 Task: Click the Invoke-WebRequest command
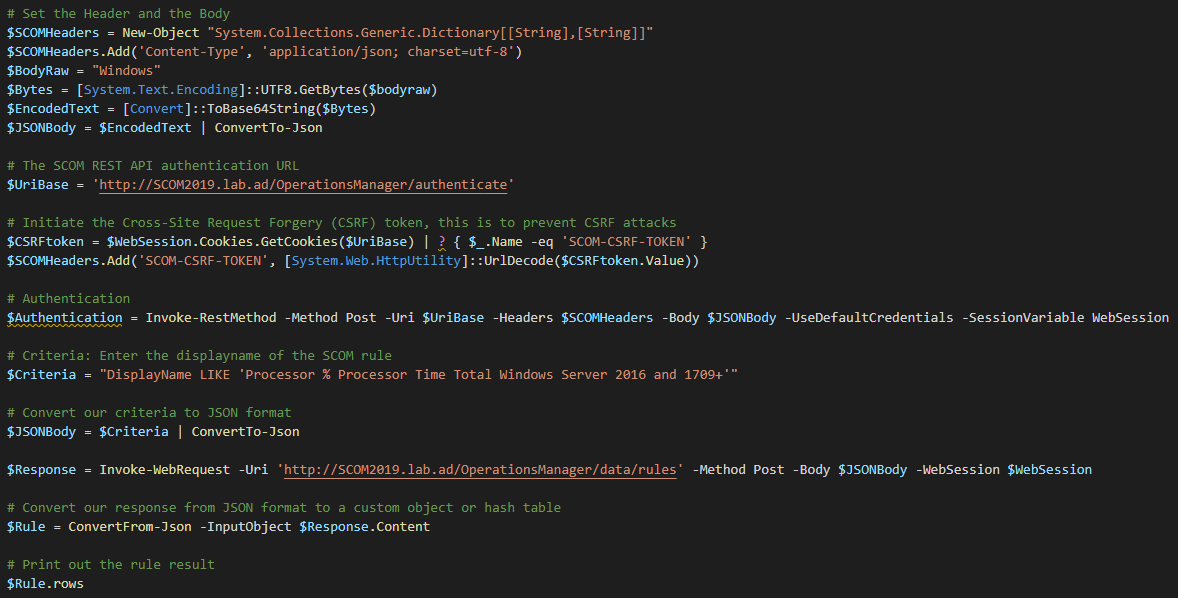point(165,470)
